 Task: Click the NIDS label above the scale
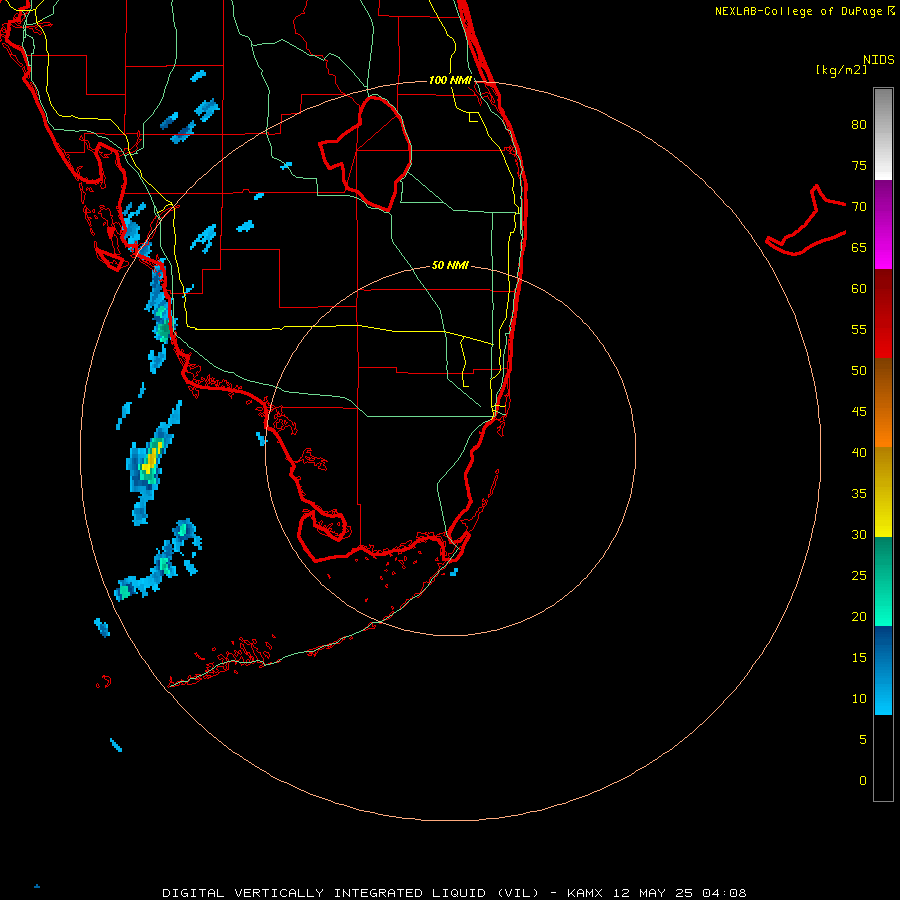point(879,59)
